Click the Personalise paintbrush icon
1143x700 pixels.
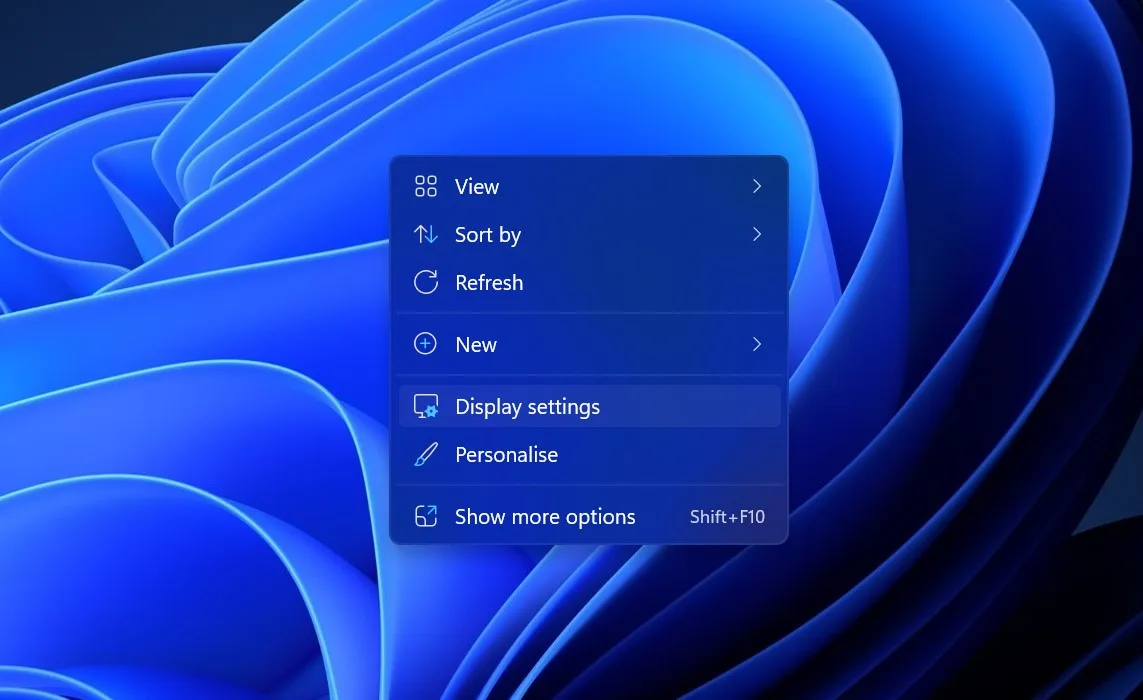(x=426, y=454)
